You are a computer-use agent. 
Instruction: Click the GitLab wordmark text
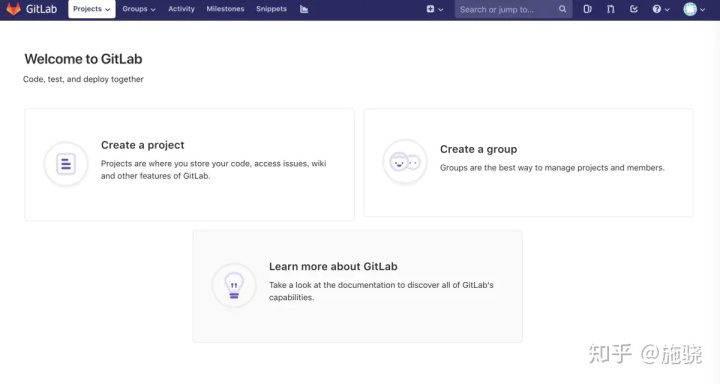point(41,9)
